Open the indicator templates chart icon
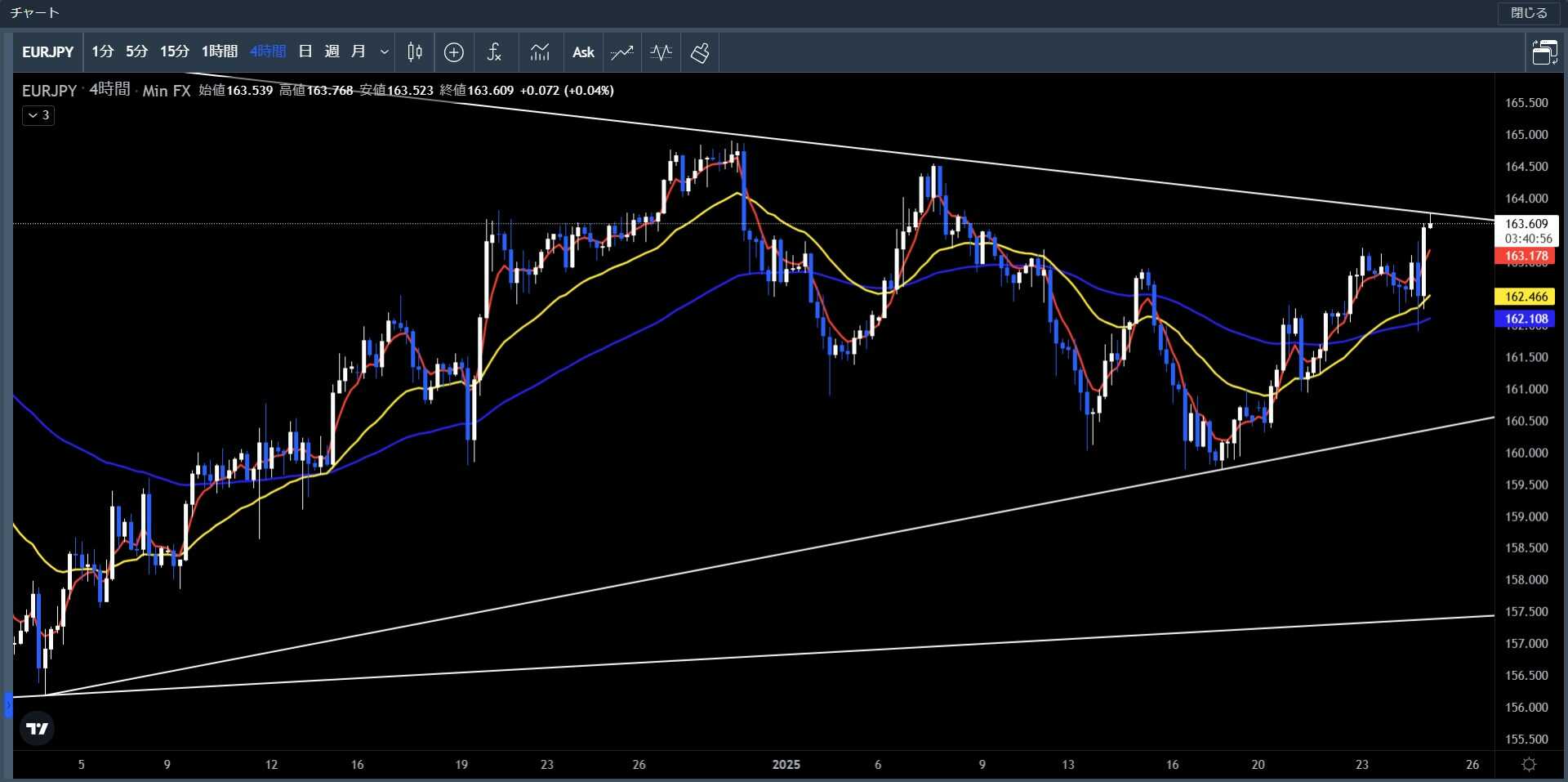 click(x=540, y=52)
